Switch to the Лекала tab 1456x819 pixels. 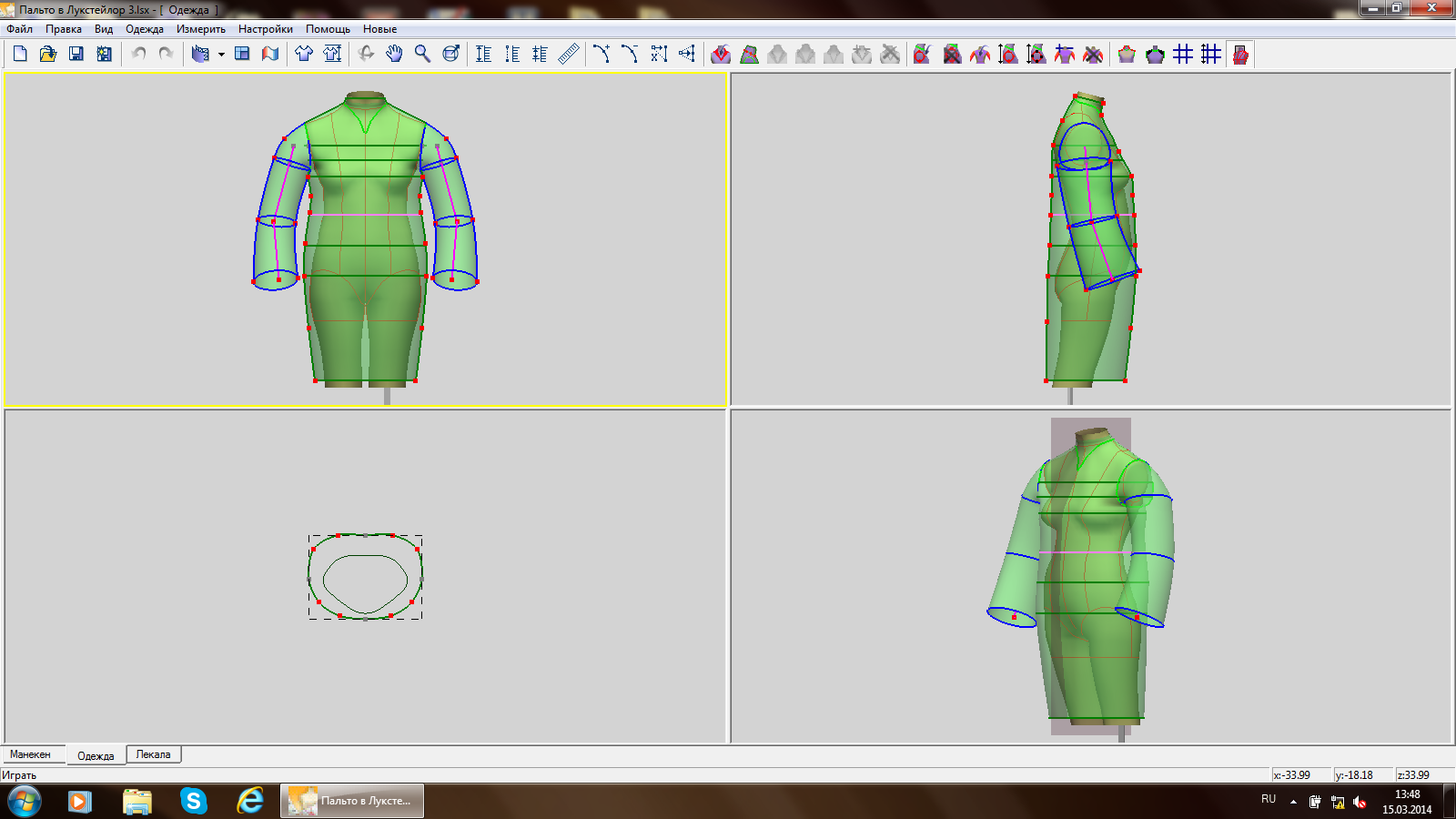coord(153,754)
